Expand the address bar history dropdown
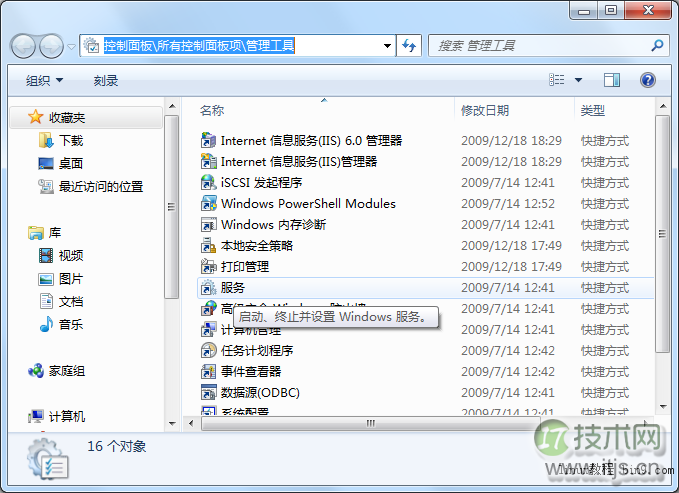Viewport: 679px width, 493px height. coord(387,46)
